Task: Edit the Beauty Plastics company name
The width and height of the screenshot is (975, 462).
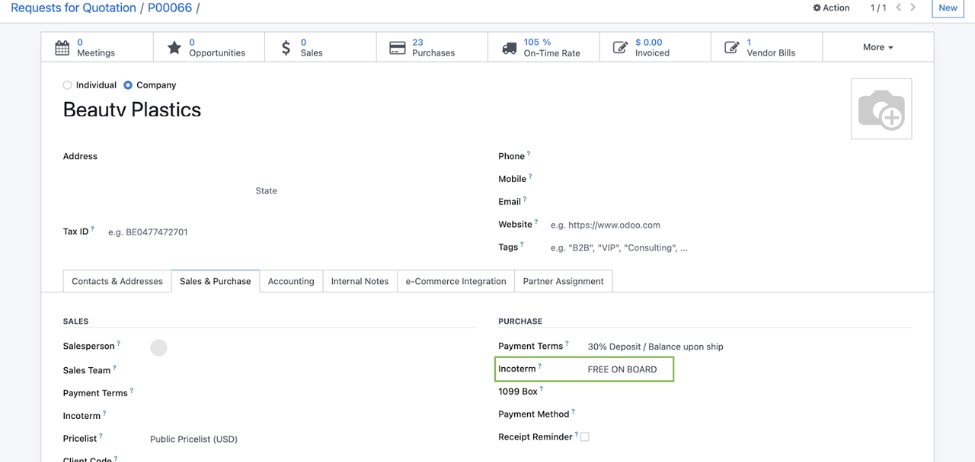Action: (132, 110)
